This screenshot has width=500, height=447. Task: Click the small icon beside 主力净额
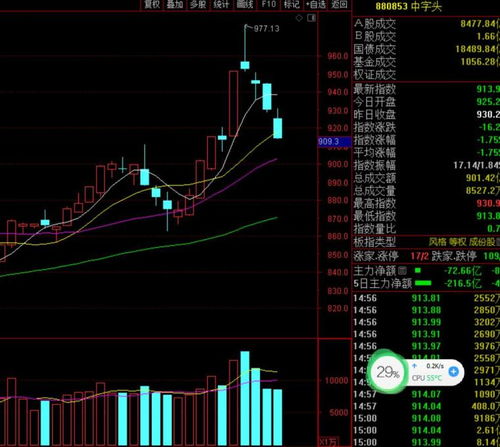pyautogui.click(x=402, y=271)
